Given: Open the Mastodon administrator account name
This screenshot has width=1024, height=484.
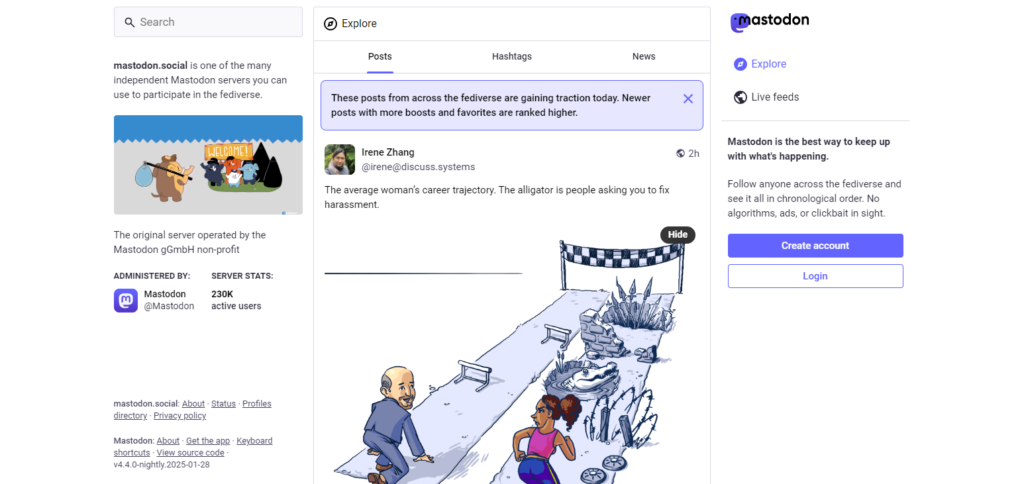Looking at the screenshot, I should 165,294.
